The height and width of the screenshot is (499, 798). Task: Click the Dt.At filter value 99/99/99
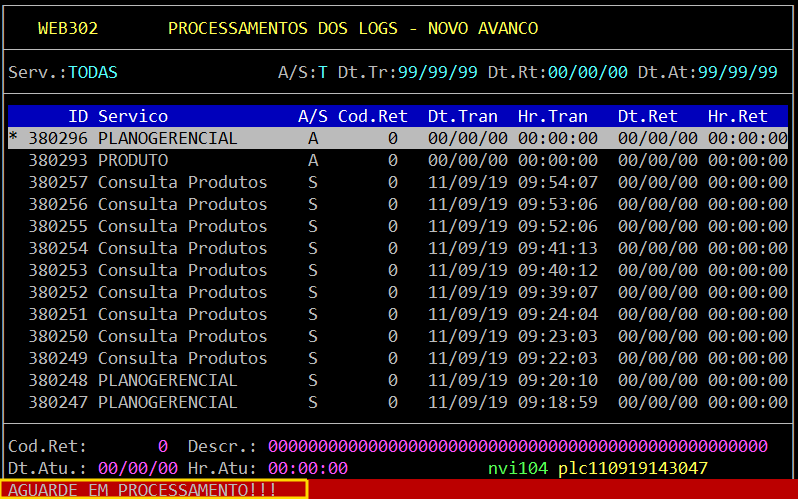point(737,72)
